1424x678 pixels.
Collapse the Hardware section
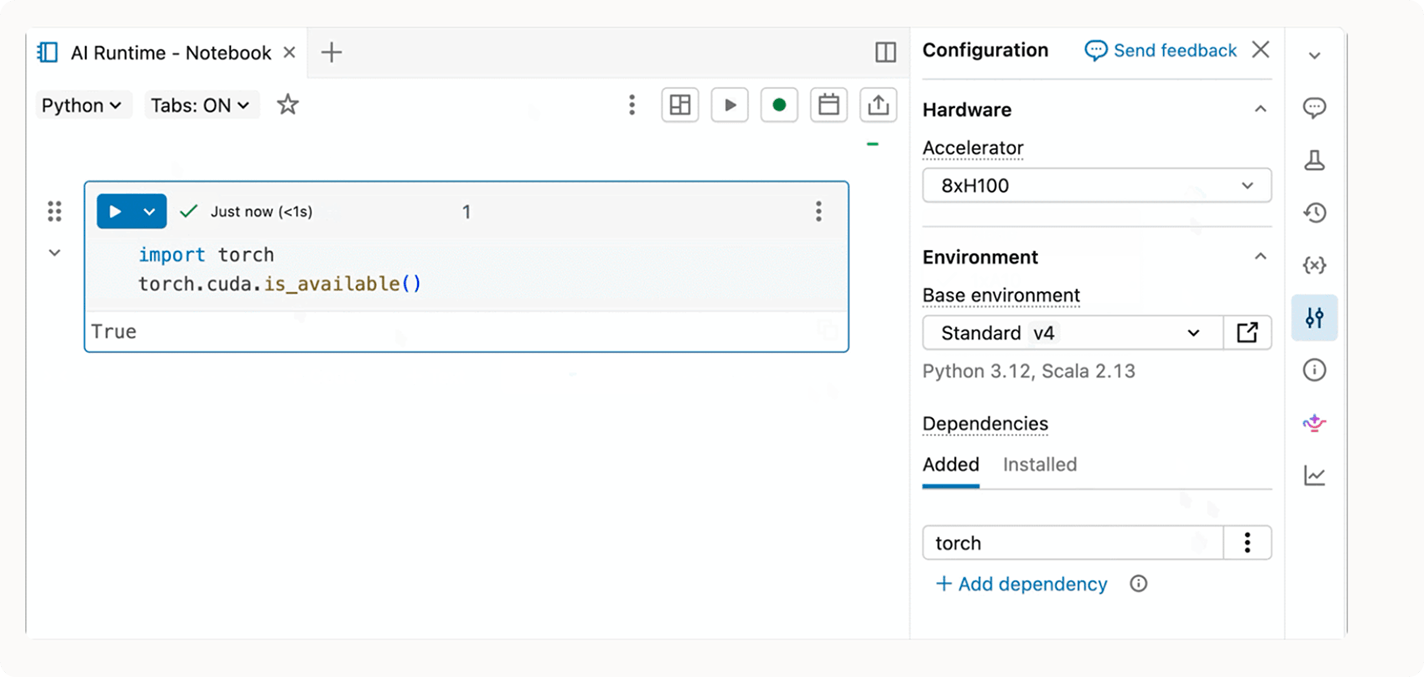(1260, 109)
